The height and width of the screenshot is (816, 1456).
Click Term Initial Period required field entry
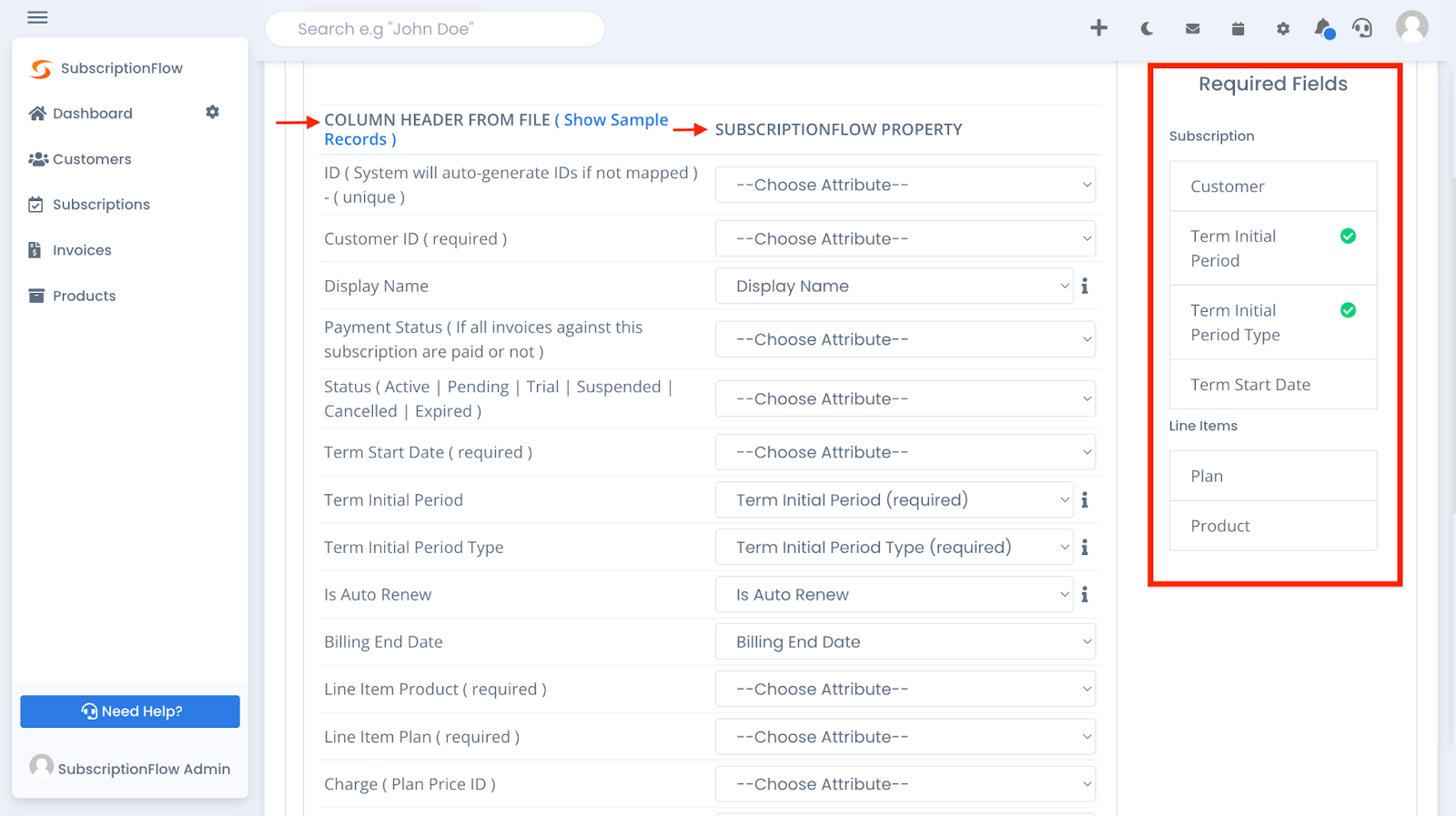coord(1272,248)
